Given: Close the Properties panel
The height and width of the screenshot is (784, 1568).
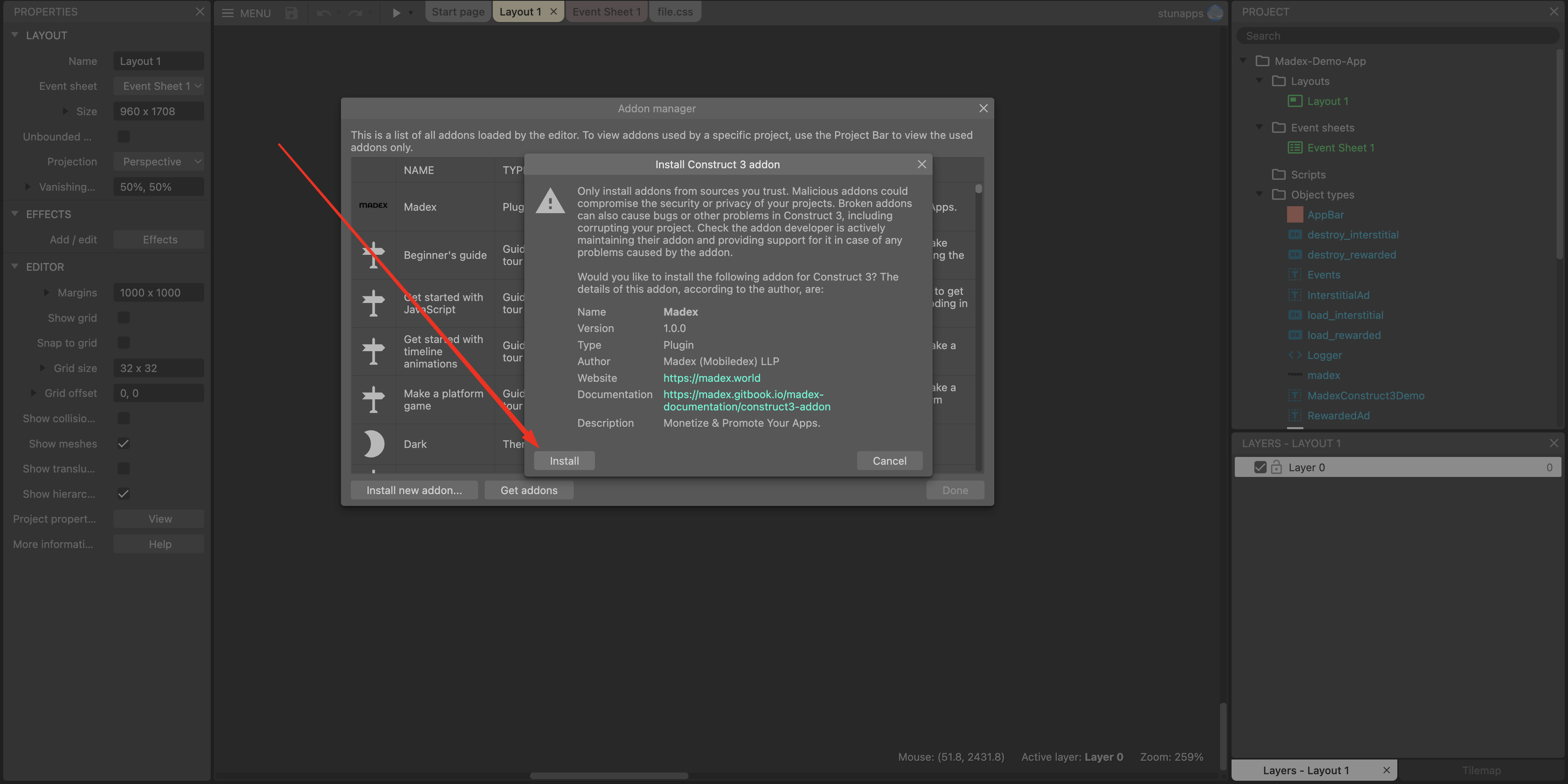Looking at the screenshot, I should point(200,11).
